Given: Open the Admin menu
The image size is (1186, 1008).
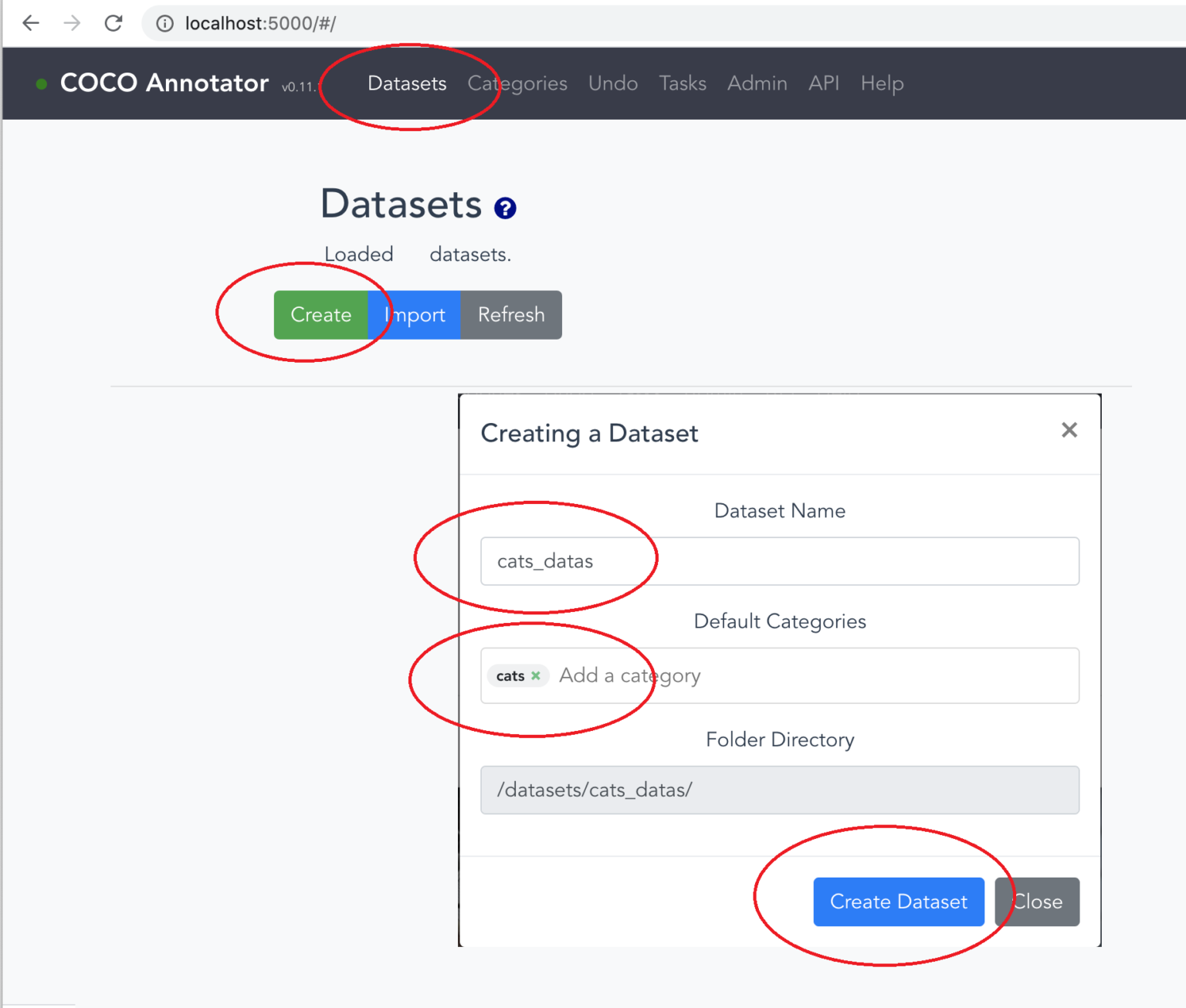Looking at the screenshot, I should (x=757, y=83).
